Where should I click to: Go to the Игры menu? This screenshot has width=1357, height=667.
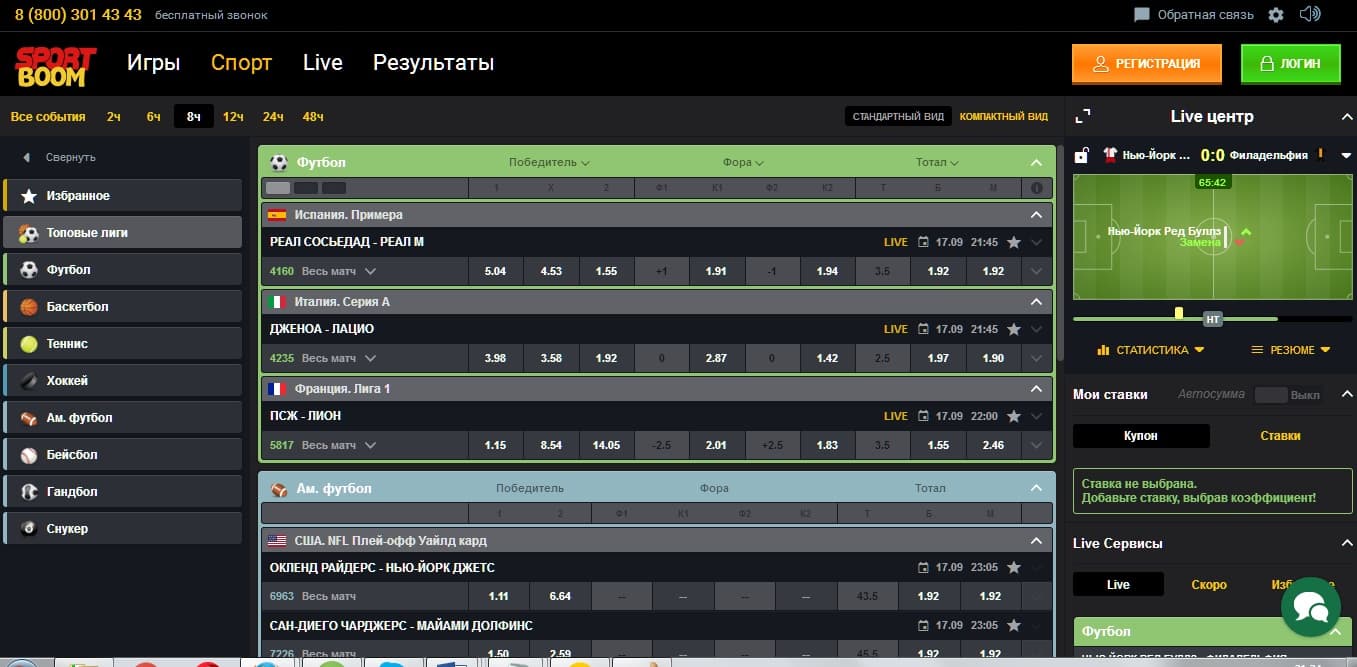(x=153, y=63)
